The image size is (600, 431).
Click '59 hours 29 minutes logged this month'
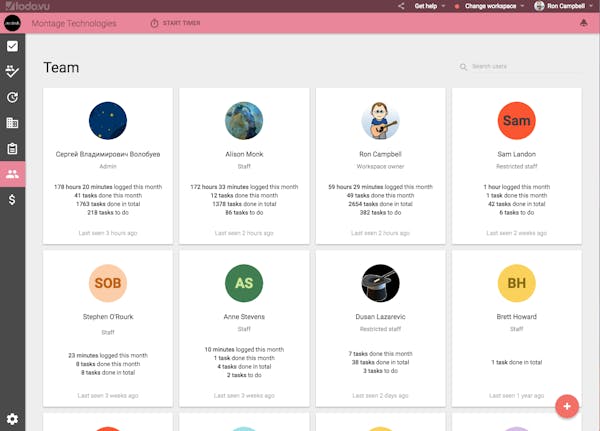tap(380, 187)
